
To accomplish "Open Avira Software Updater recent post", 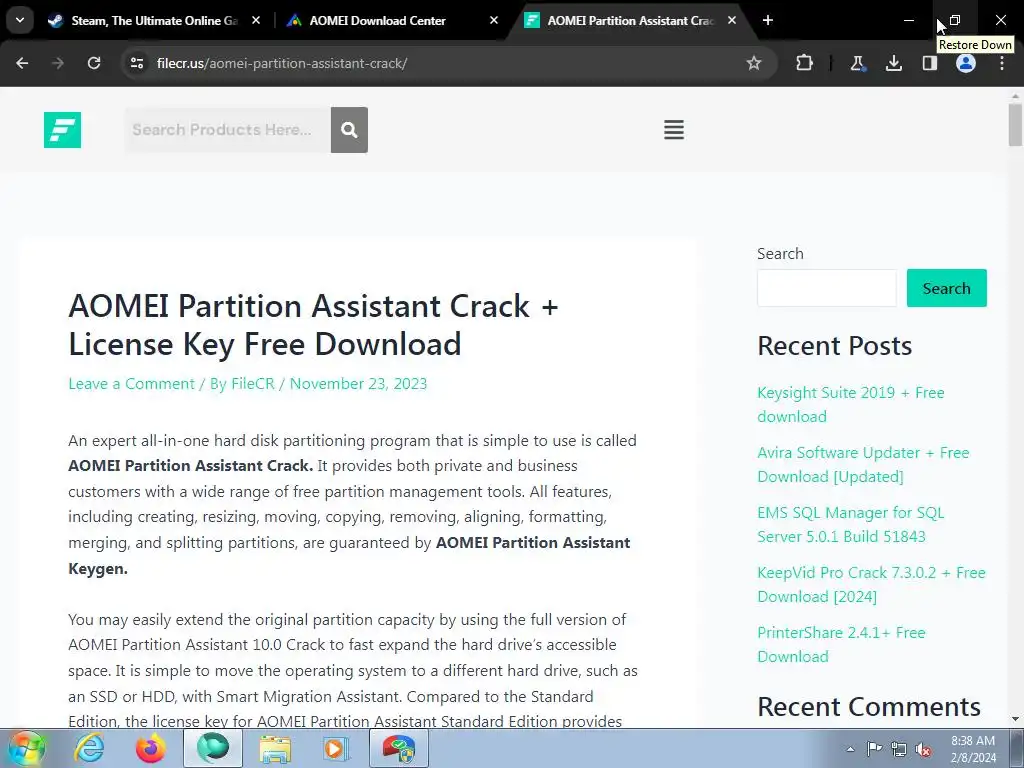I will (863, 464).
